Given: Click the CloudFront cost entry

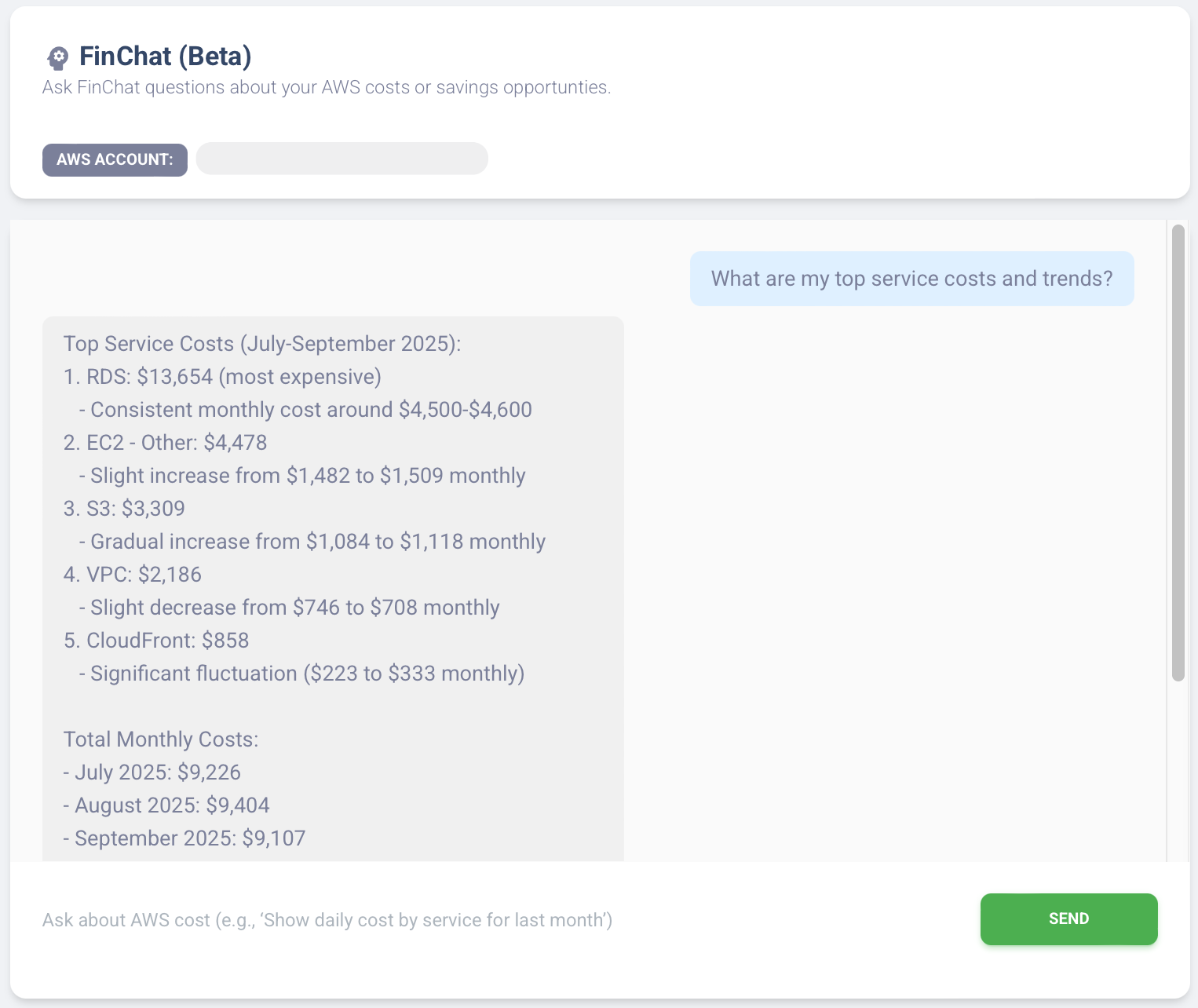Looking at the screenshot, I should pos(155,641).
